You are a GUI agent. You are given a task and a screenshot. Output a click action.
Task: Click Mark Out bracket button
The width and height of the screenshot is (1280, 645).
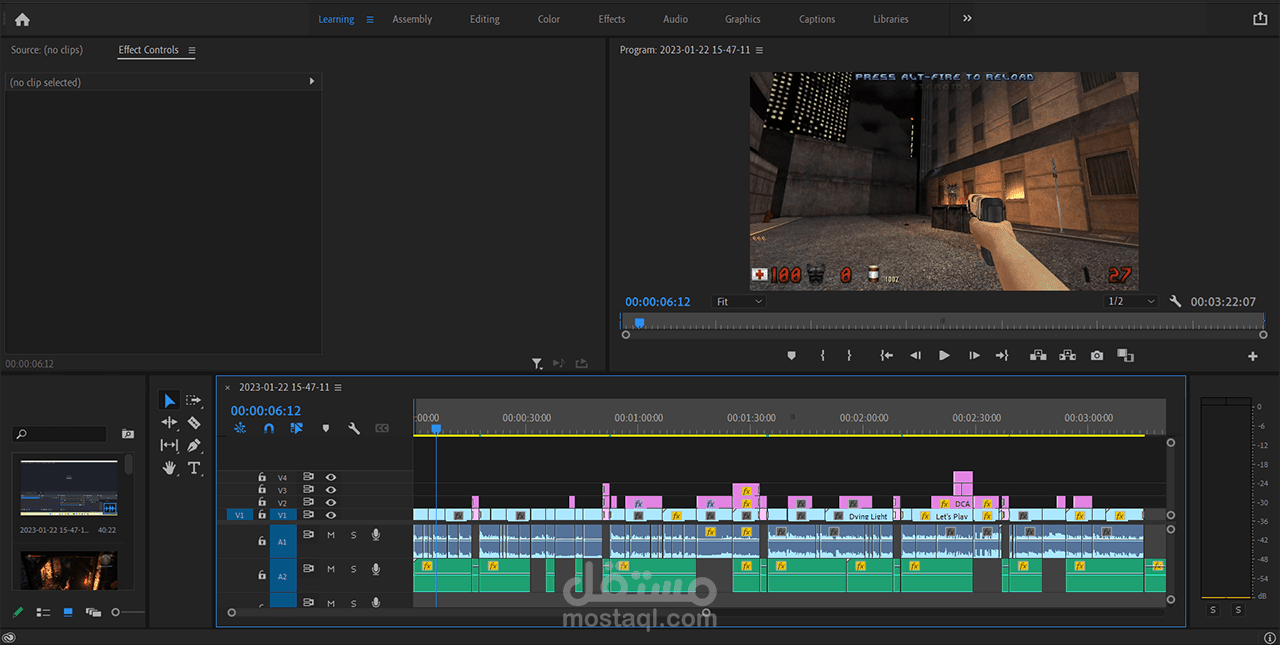pos(849,355)
